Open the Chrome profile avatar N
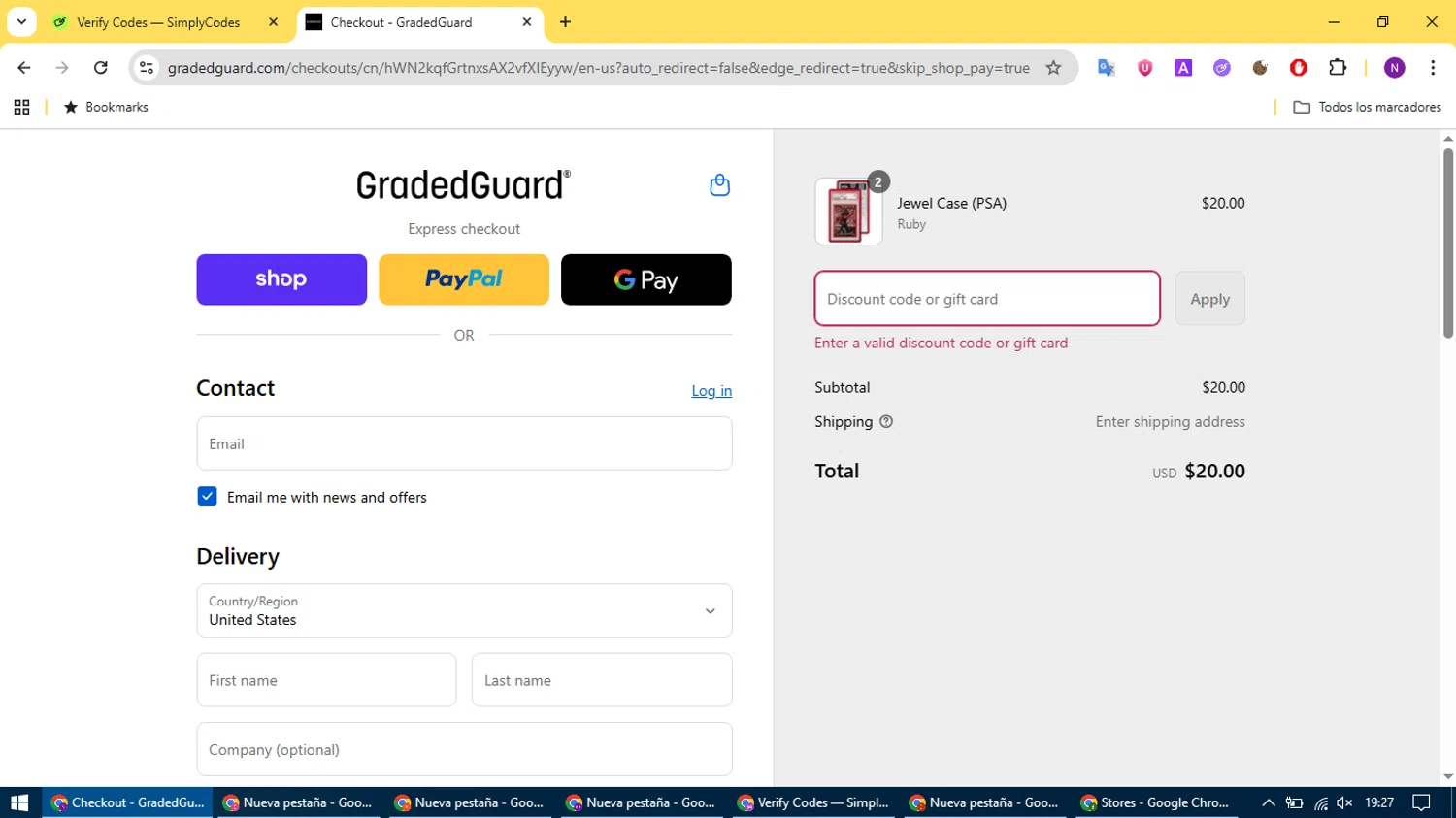Screen dimensions: 1456x818 [x=1395, y=68]
